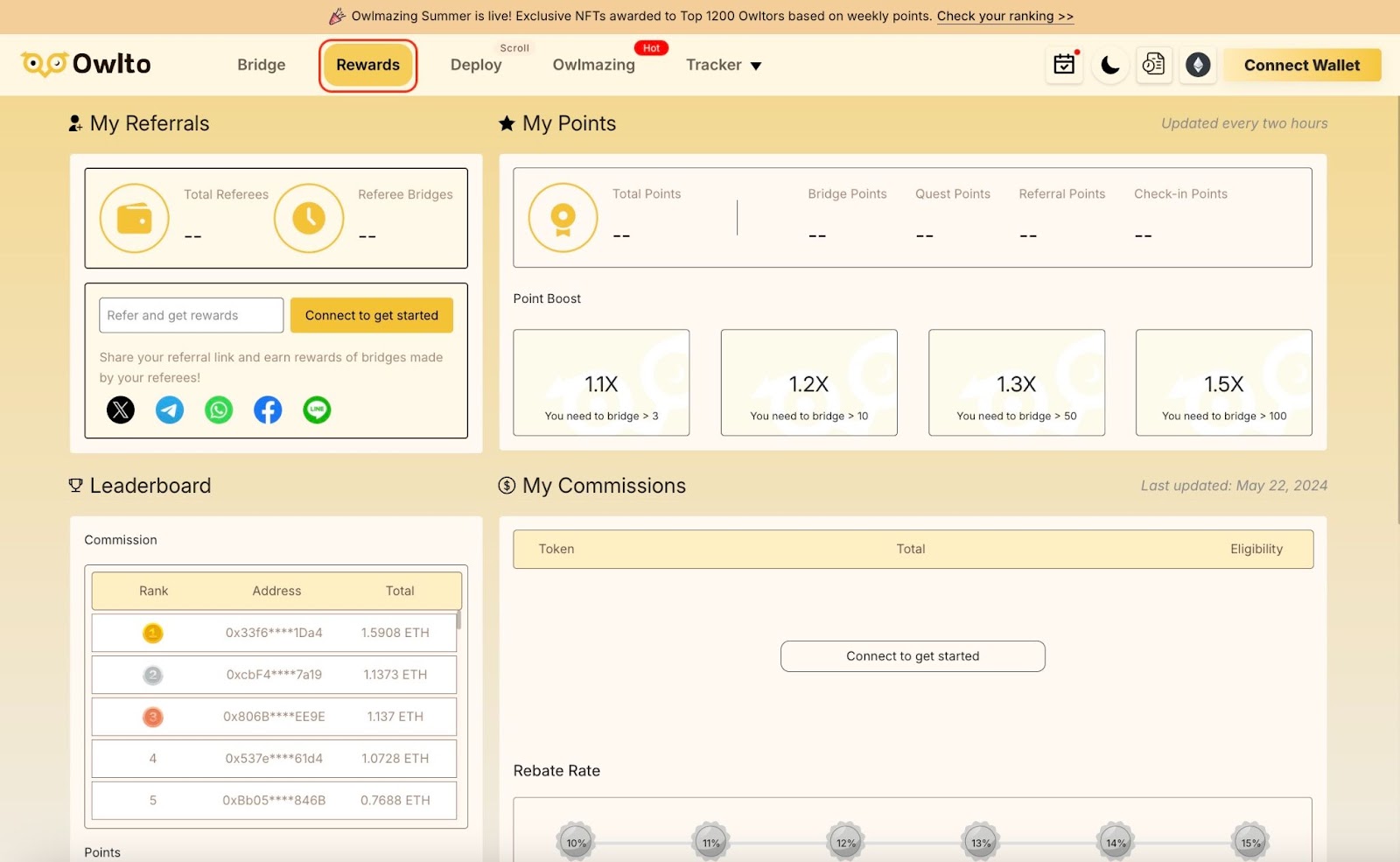This screenshot has width=1400, height=862.
Task: Click the Referee Bridges clock icon
Action: pos(309,218)
